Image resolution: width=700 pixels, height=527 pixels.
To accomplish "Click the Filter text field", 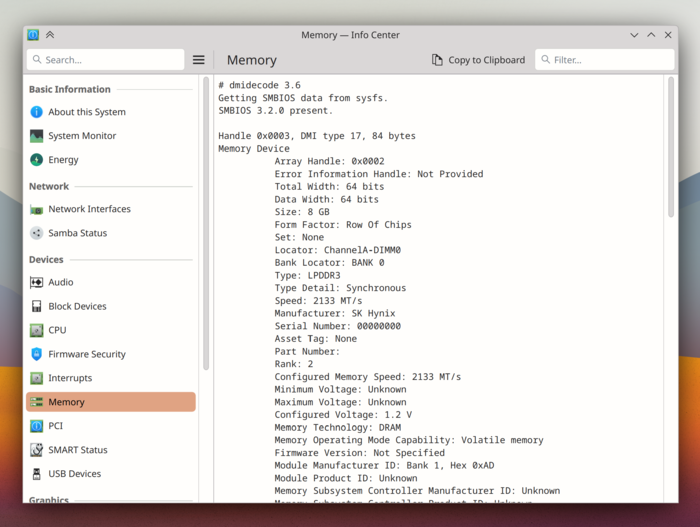I will point(604,60).
